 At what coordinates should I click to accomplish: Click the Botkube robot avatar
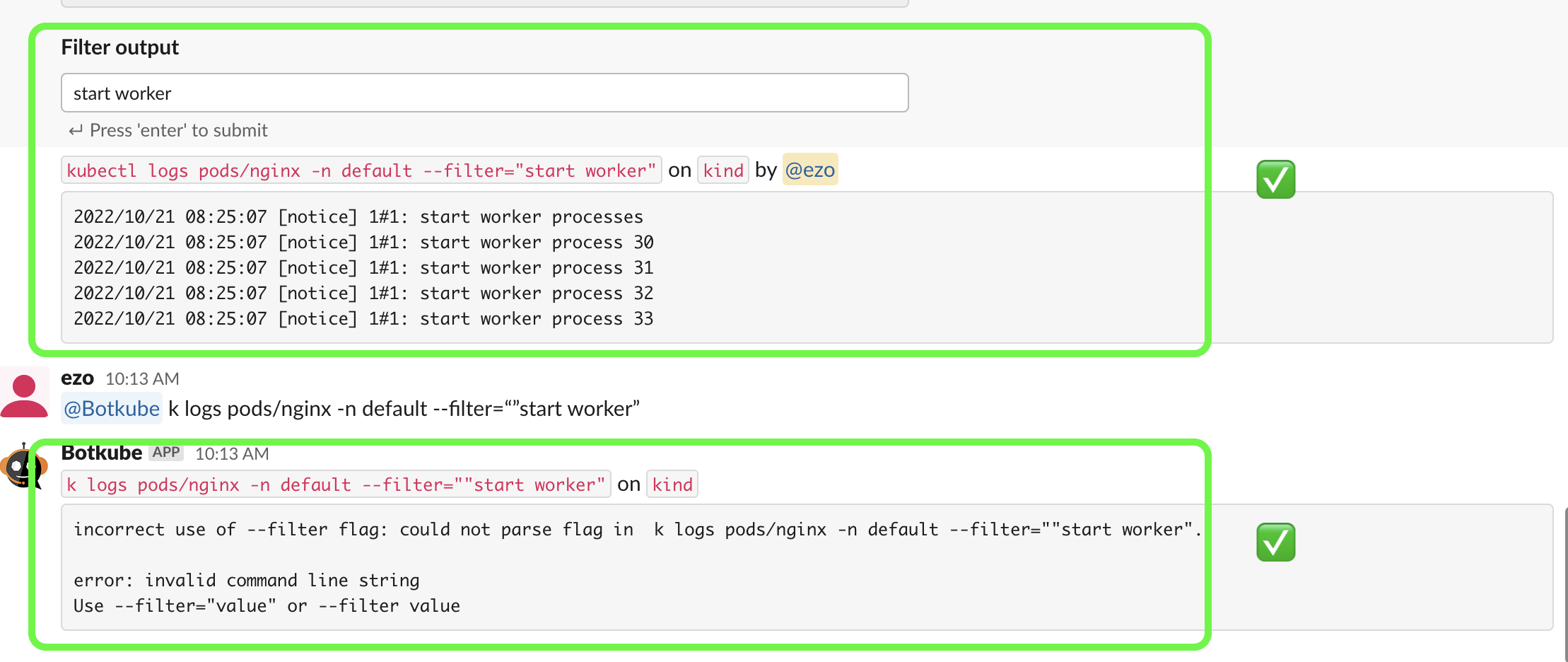pos(21,468)
